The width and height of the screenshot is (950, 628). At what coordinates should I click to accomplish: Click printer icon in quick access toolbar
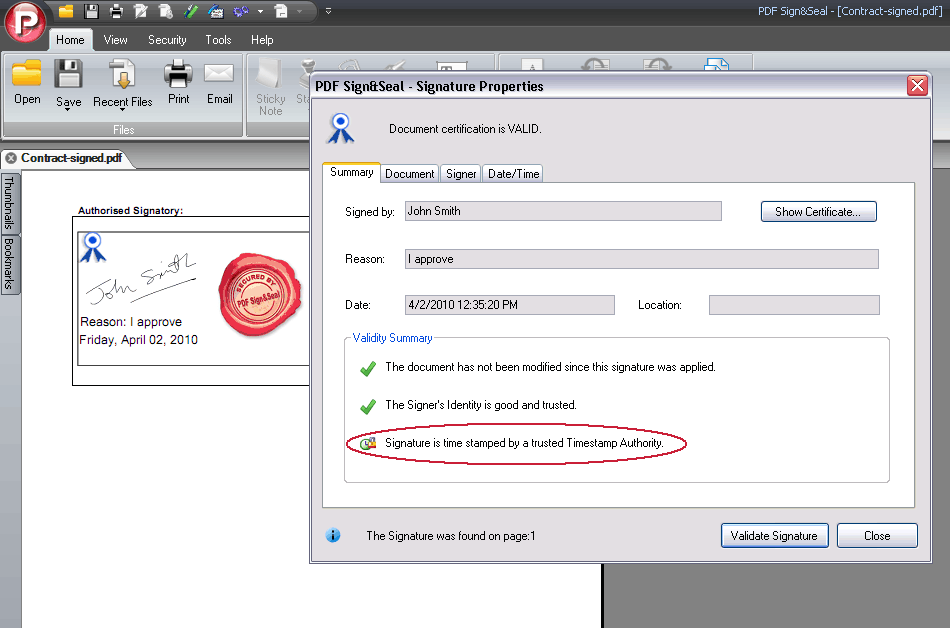116,12
